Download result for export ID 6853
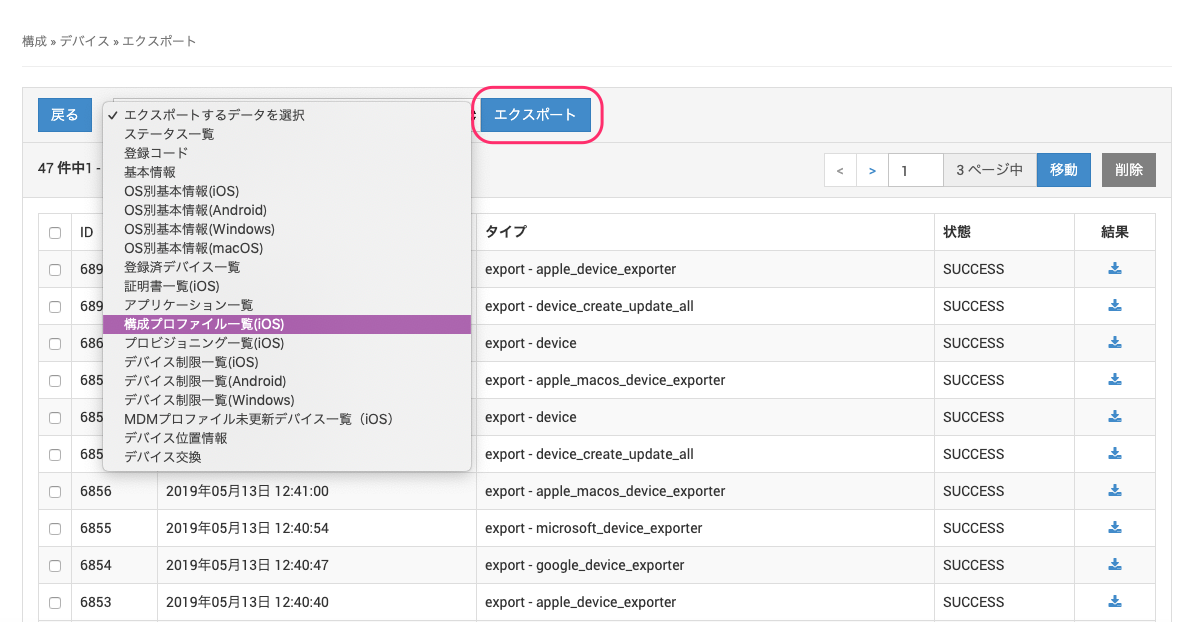 [x=1115, y=602]
